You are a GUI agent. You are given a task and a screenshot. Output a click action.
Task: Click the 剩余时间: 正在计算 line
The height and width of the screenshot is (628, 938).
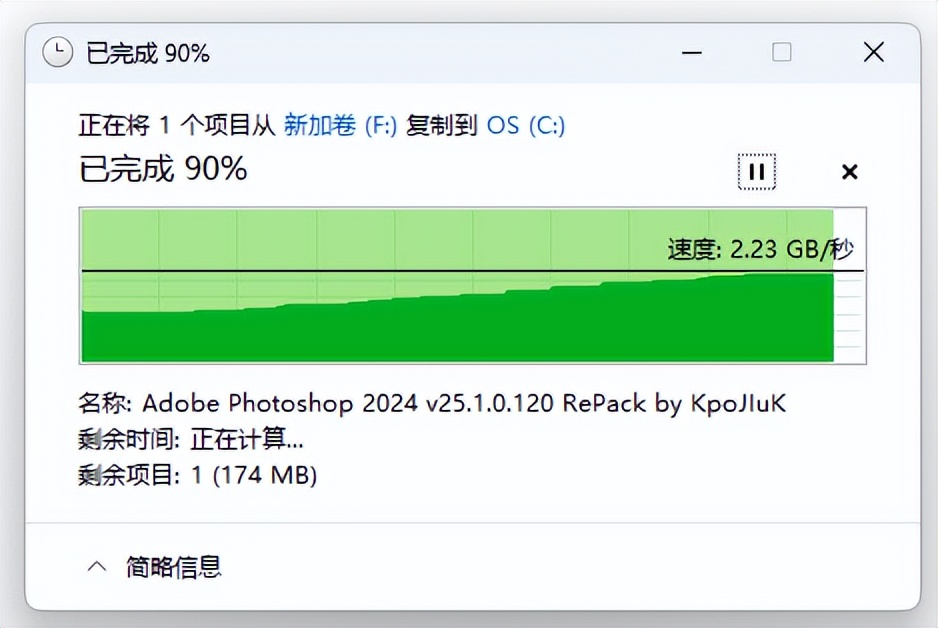[191, 440]
